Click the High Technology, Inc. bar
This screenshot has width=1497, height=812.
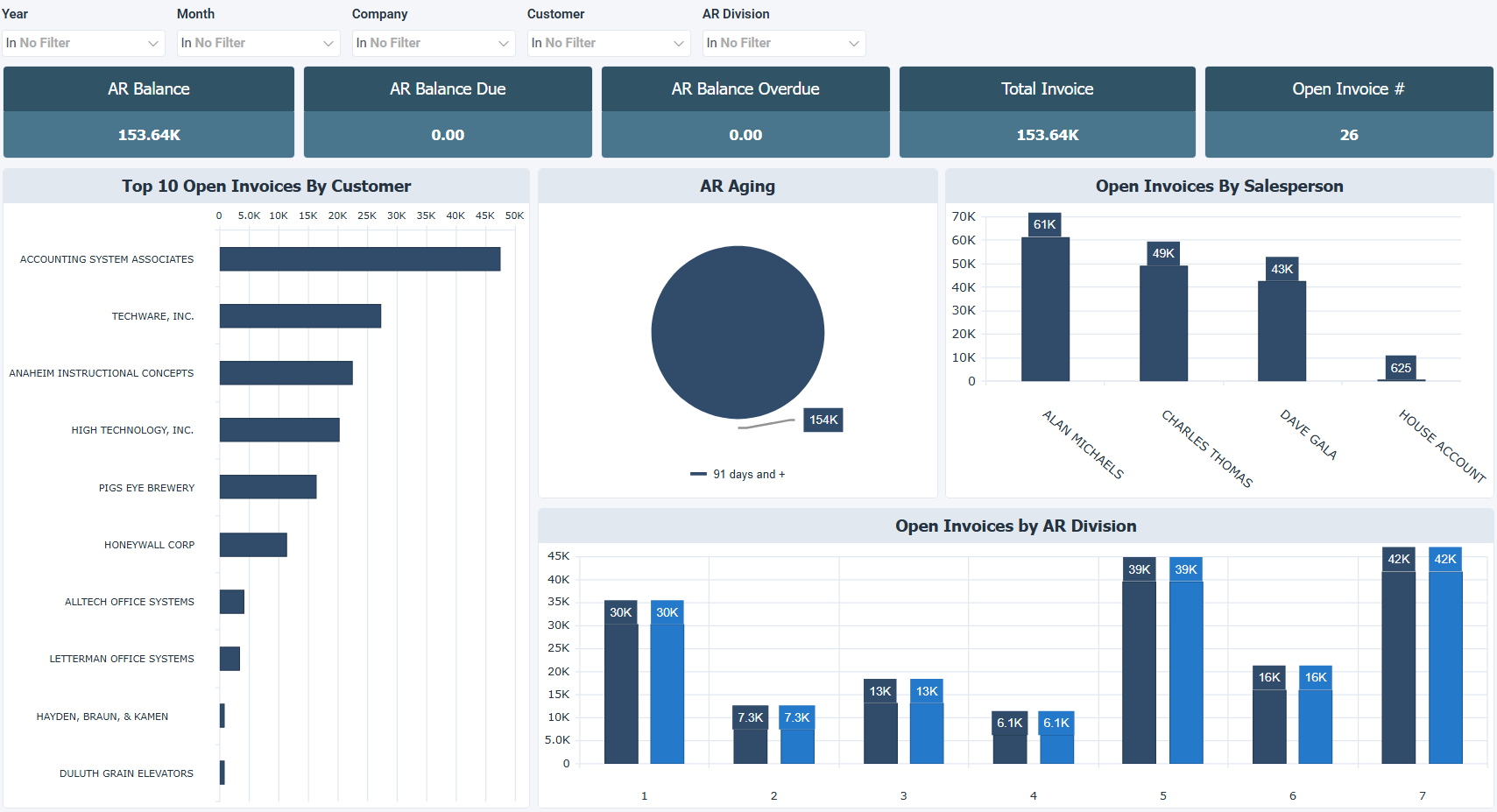(279, 430)
